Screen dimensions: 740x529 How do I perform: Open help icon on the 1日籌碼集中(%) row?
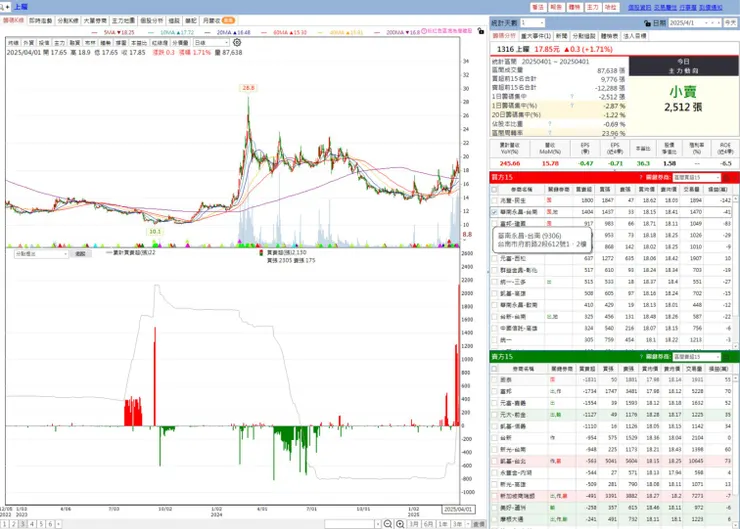click(x=572, y=106)
